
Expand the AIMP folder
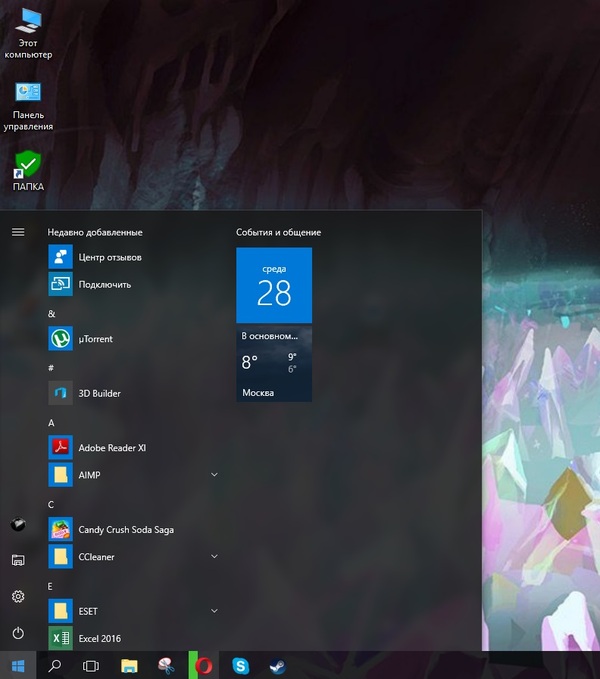click(214, 474)
